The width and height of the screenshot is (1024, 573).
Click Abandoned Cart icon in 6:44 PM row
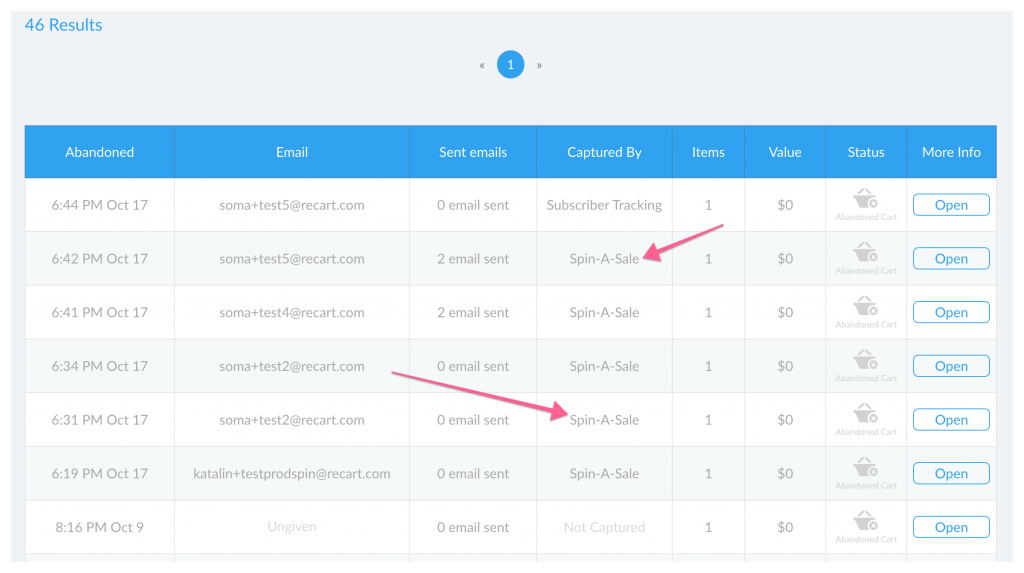866,198
